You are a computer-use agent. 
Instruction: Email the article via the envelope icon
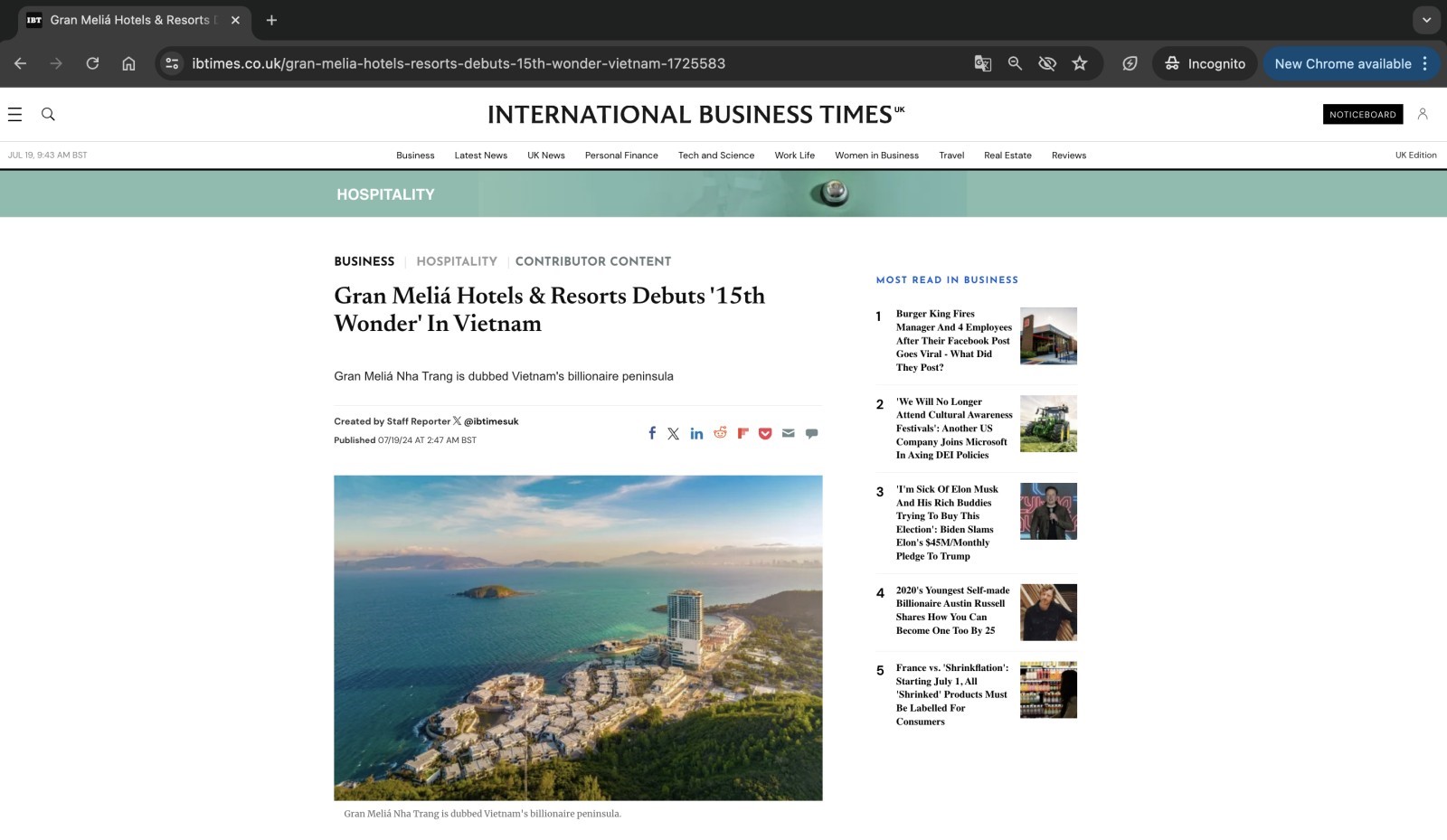click(788, 433)
